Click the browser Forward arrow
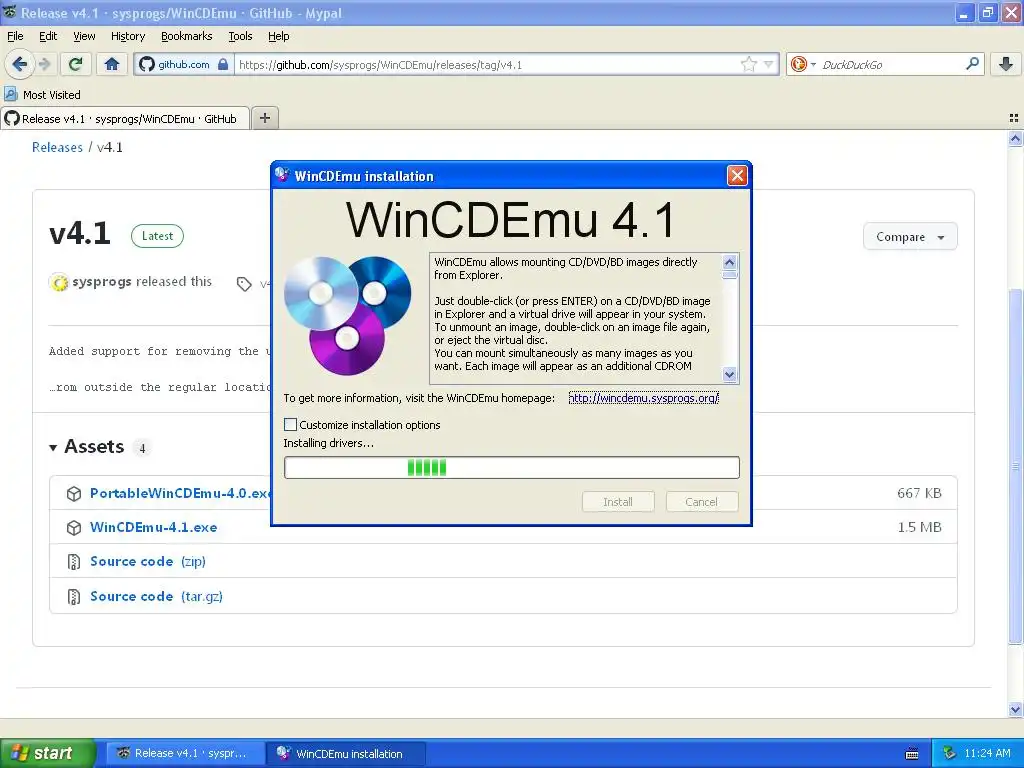Viewport: 1024px width, 768px height. click(44, 64)
